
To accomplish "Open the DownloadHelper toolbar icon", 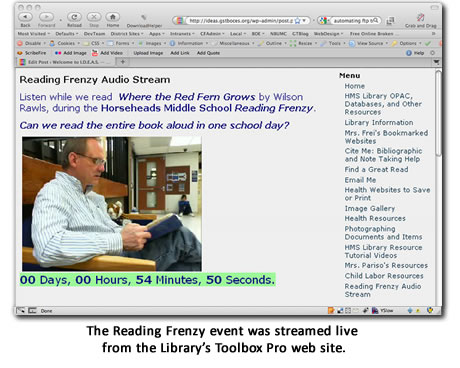I will point(144,17).
